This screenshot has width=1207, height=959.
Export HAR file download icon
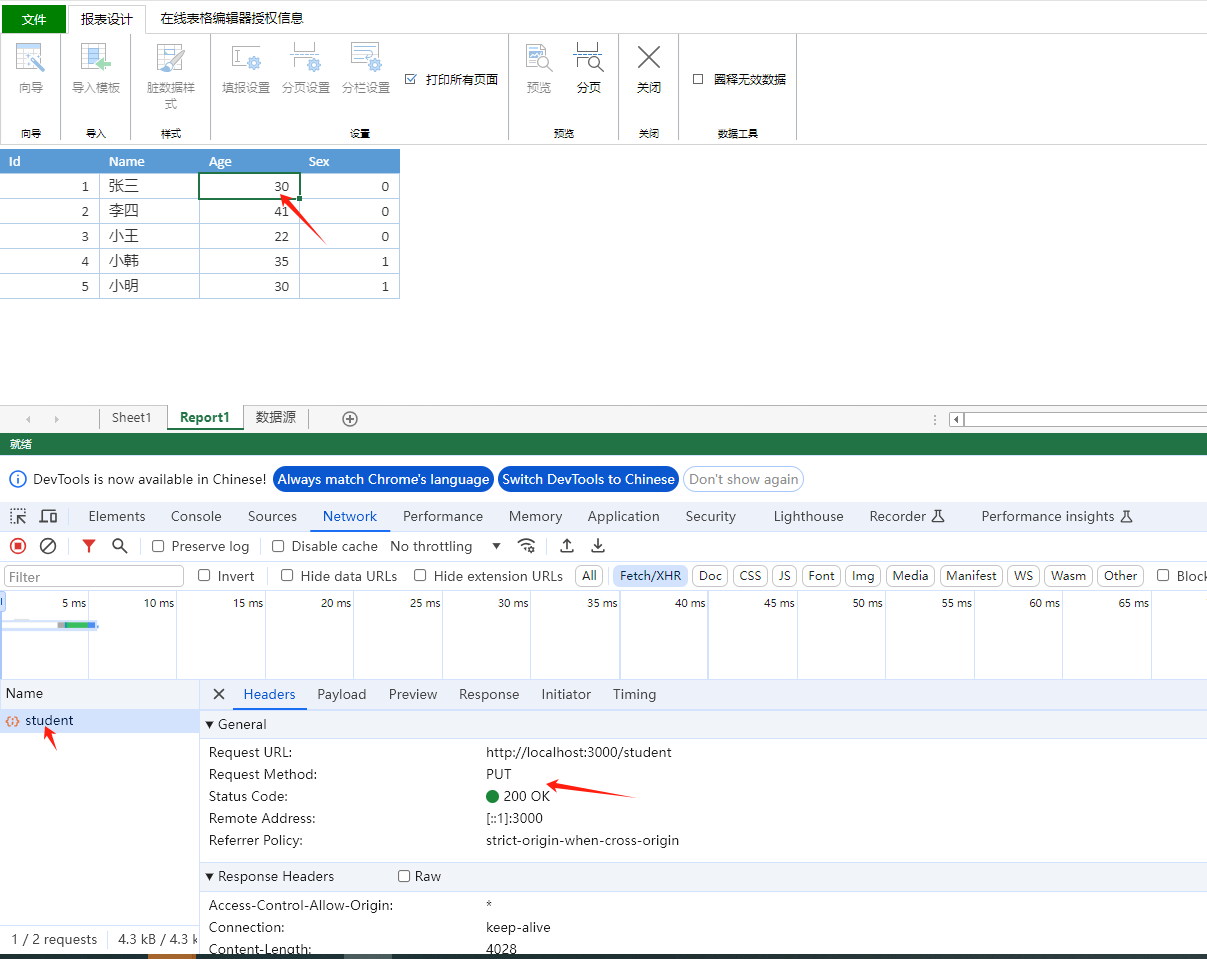tap(598, 546)
